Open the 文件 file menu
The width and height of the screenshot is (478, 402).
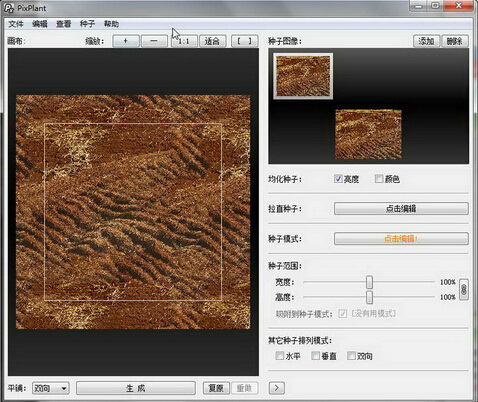click(16, 24)
